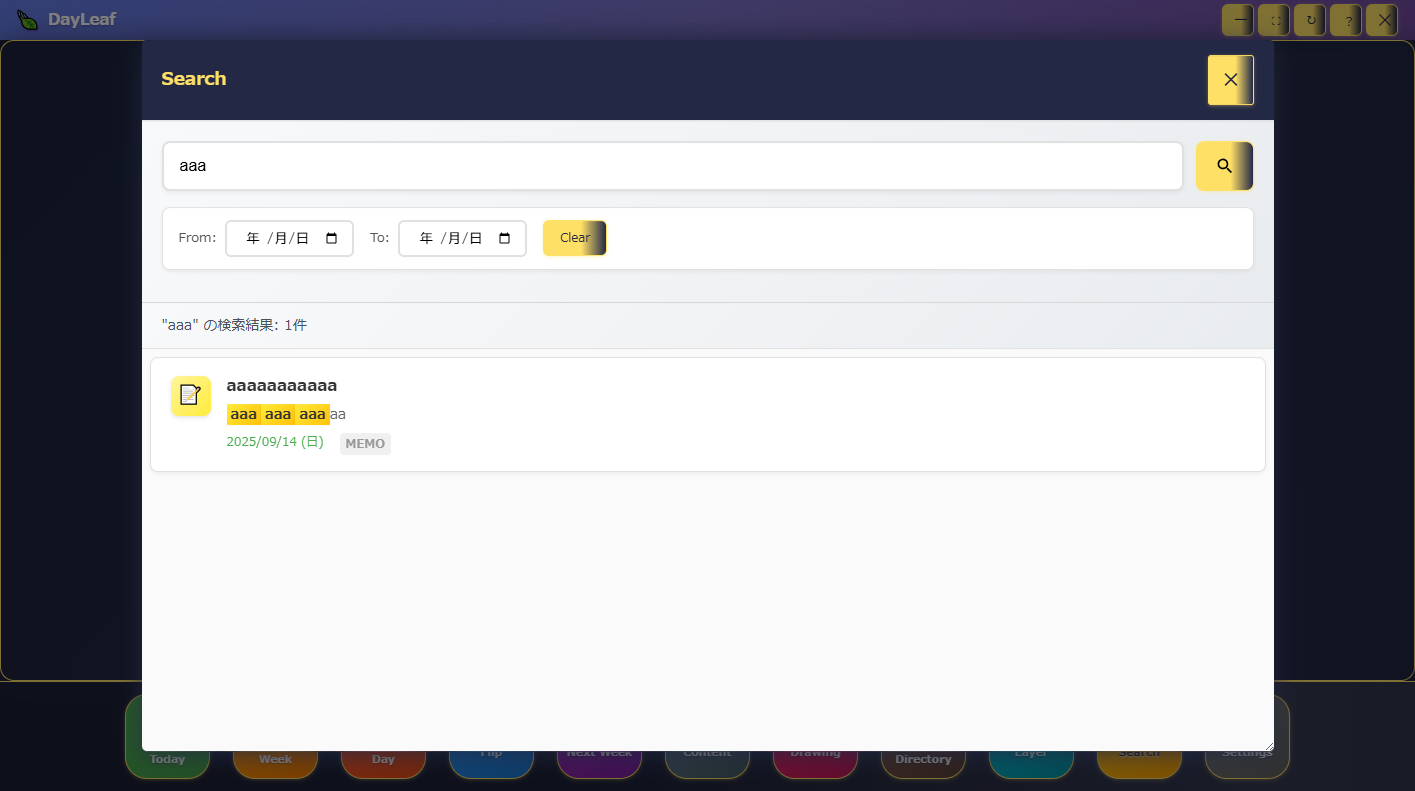Image resolution: width=1415 pixels, height=791 pixels.
Task: Click the reload icon in the title bar
Action: pyautogui.click(x=1310, y=20)
